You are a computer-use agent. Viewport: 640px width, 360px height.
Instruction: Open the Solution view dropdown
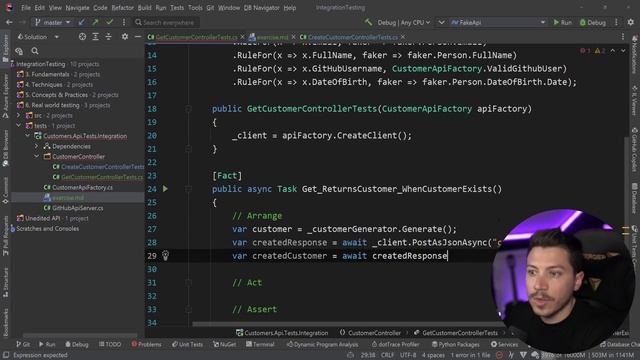coord(38,37)
